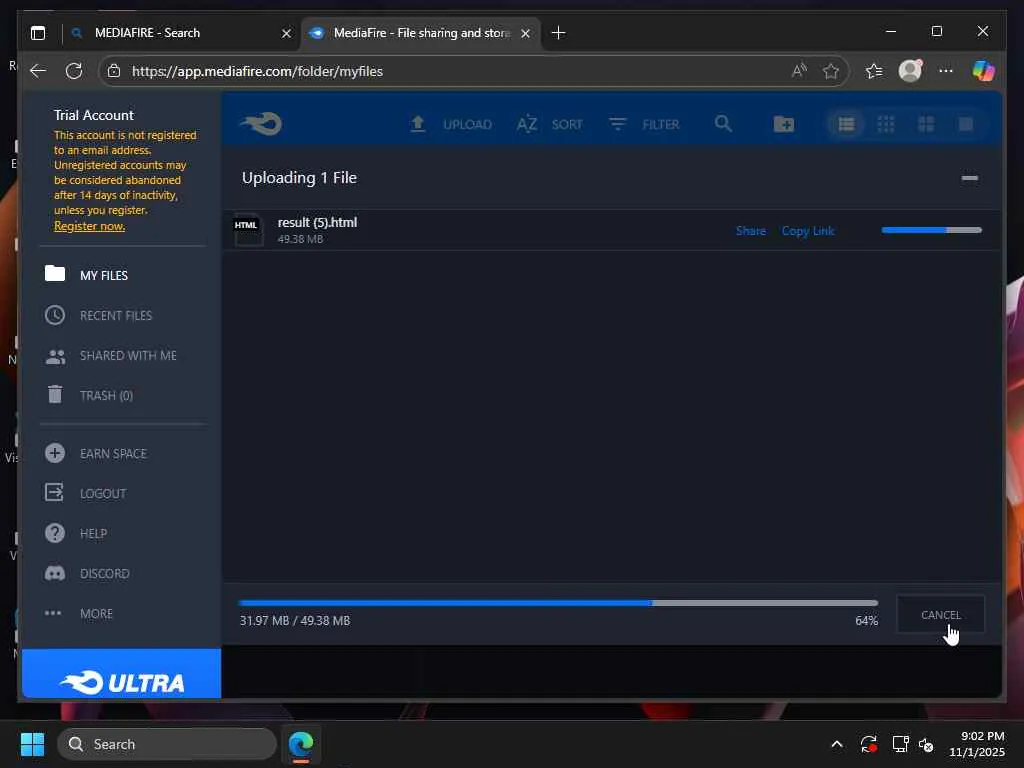Expand the More options in sidebar
This screenshot has width=1024, height=768.
96,613
